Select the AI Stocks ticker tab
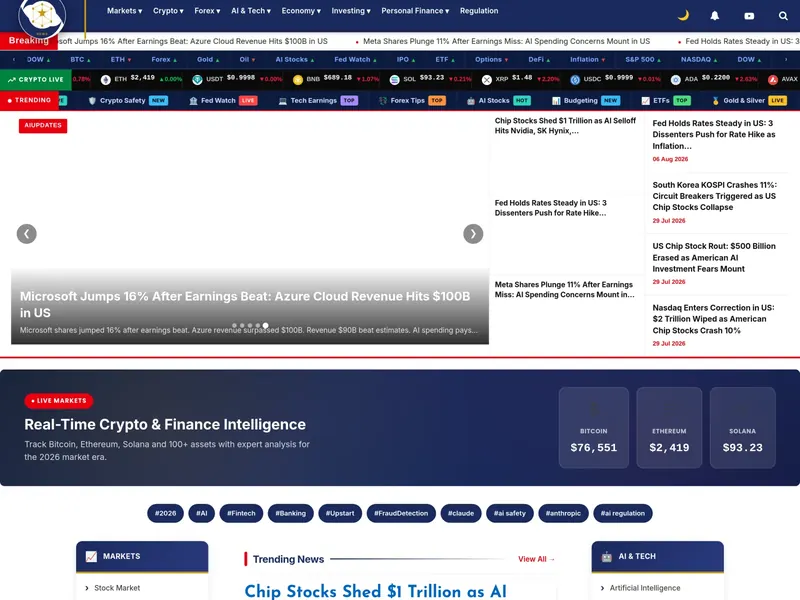 click(295, 60)
